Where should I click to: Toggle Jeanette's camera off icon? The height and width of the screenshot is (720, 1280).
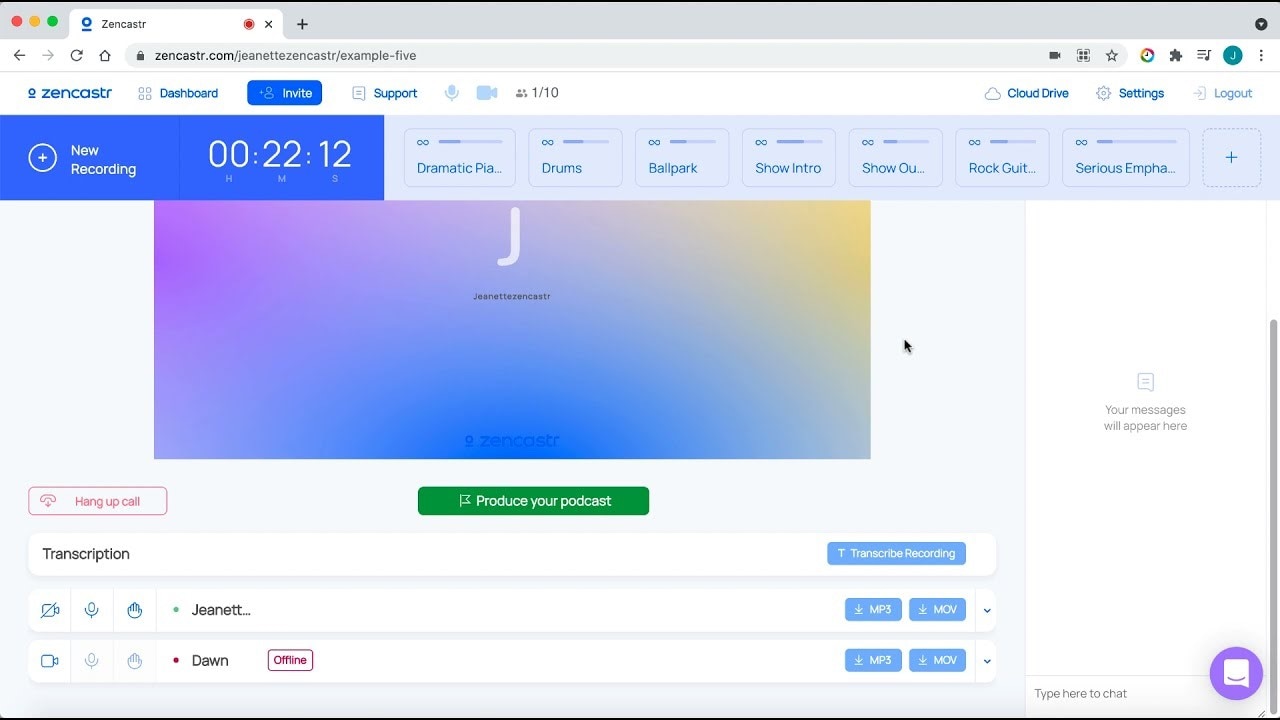point(50,610)
